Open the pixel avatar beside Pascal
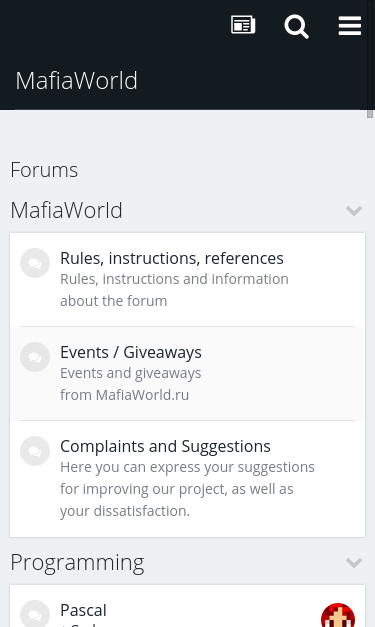This screenshot has height=627, width=375. 338,615
